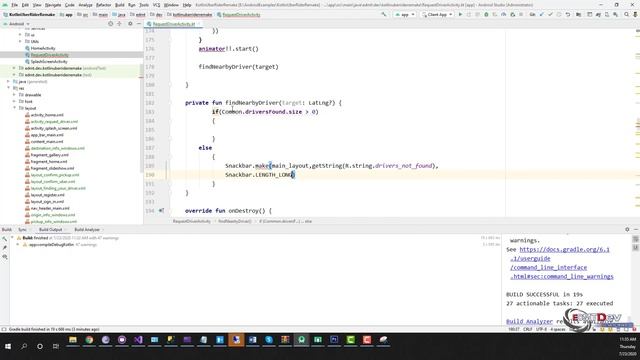Image resolution: width=640 pixels, height=360 pixels.
Task: Run the app with the green play icon
Action: click(460, 14)
